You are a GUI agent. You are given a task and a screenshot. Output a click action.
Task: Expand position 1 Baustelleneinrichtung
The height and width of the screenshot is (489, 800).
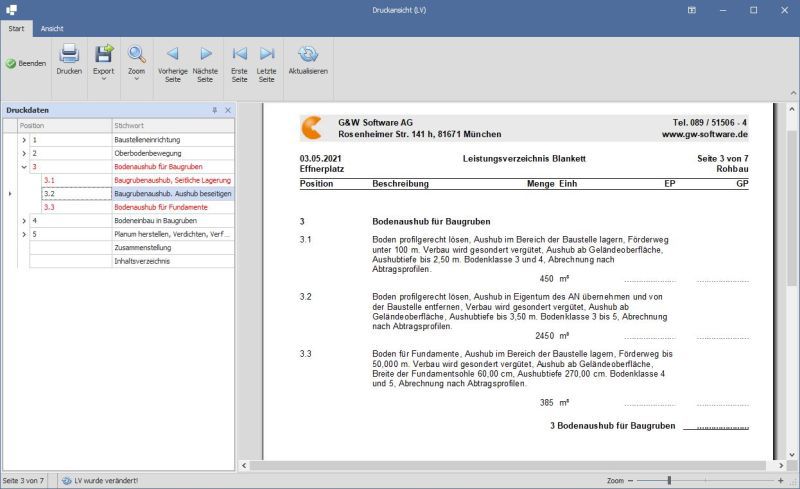point(24,140)
